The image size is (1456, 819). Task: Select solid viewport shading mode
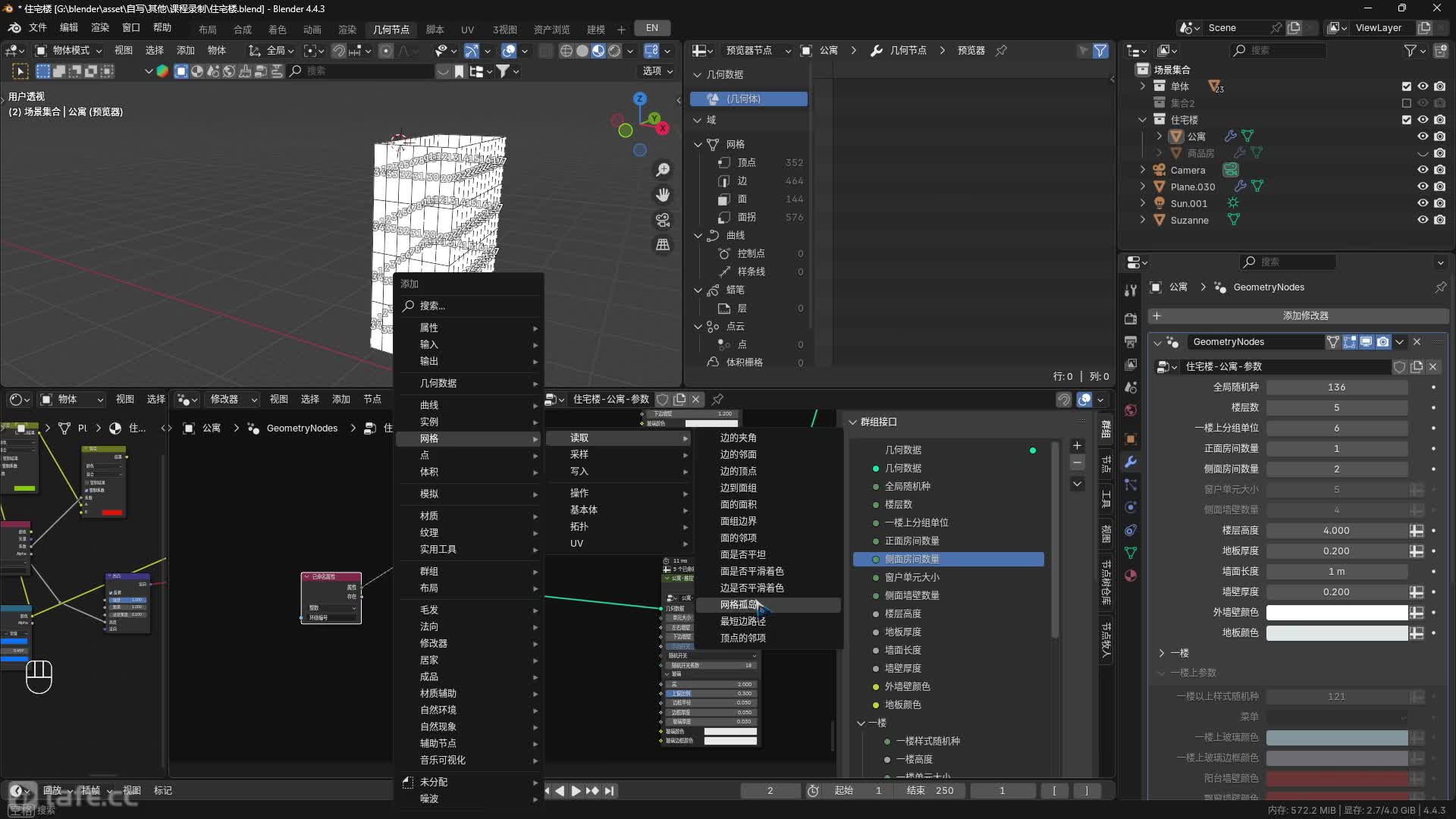click(582, 51)
